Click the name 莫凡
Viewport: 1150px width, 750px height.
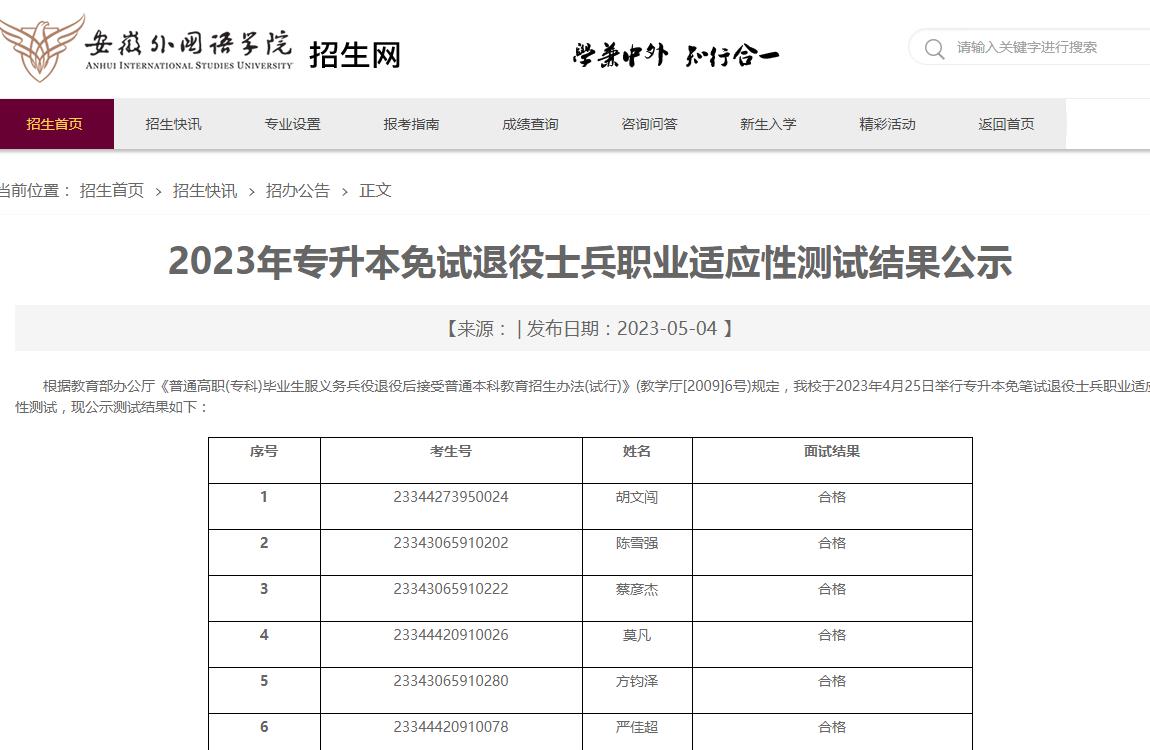pos(637,635)
